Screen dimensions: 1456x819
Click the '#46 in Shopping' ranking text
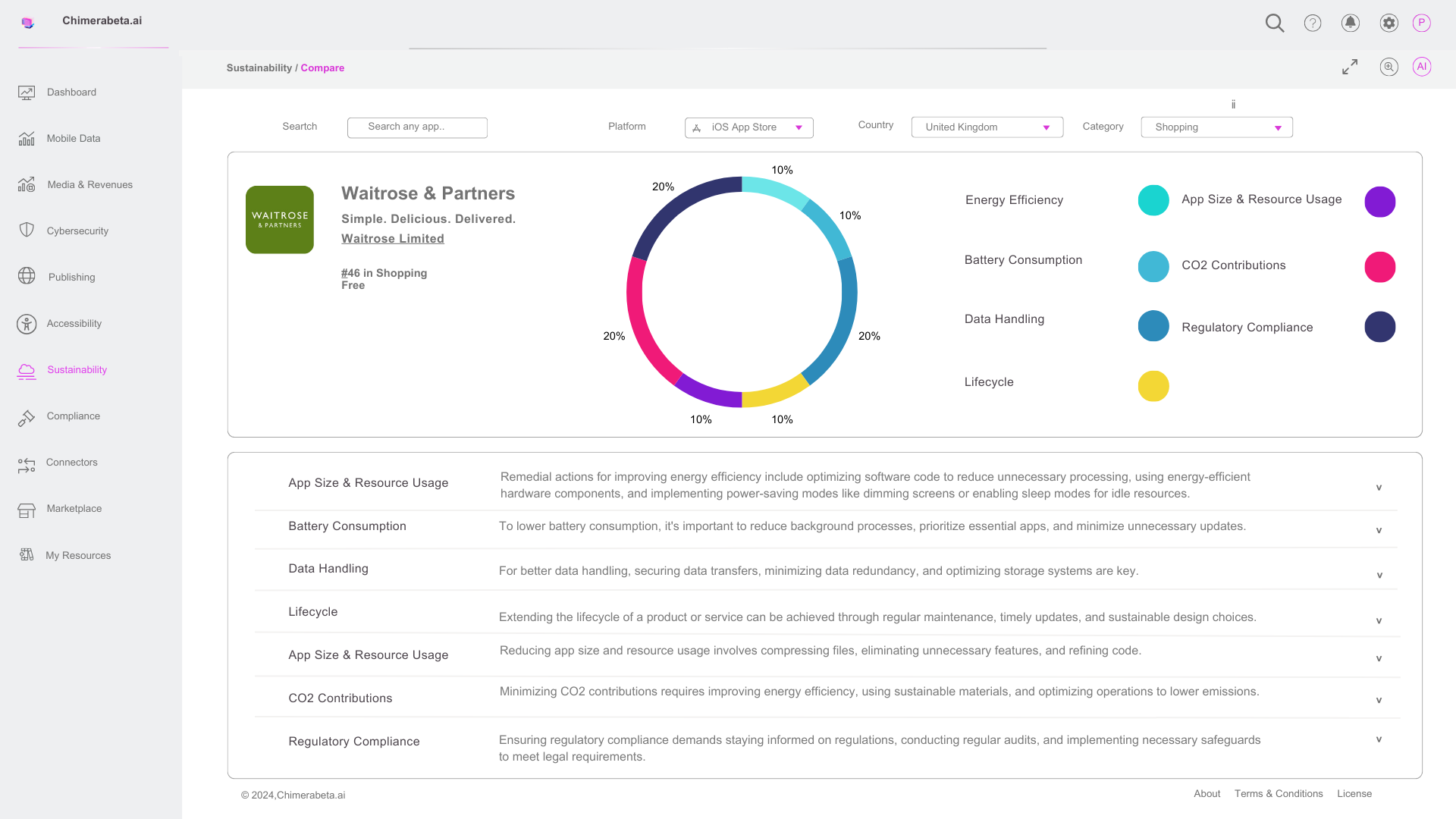coord(384,273)
